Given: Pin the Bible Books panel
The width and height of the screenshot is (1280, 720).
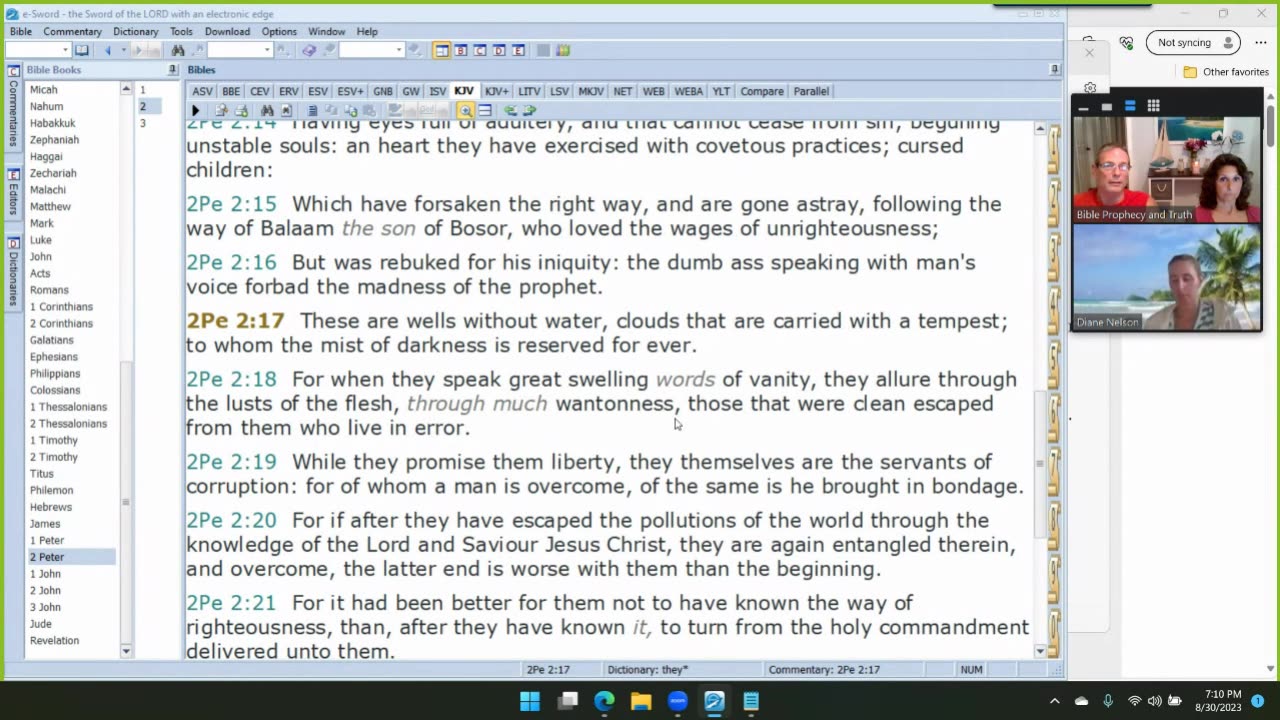Looking at the screenshot, I should tap(174, 70).
